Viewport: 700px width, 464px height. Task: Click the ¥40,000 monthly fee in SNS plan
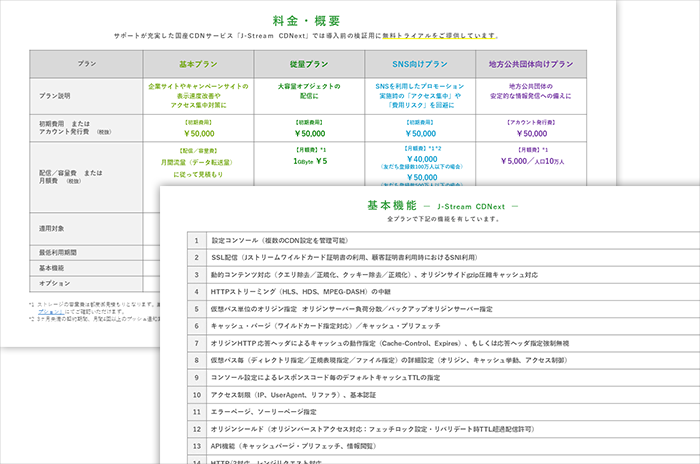point(422,159)
